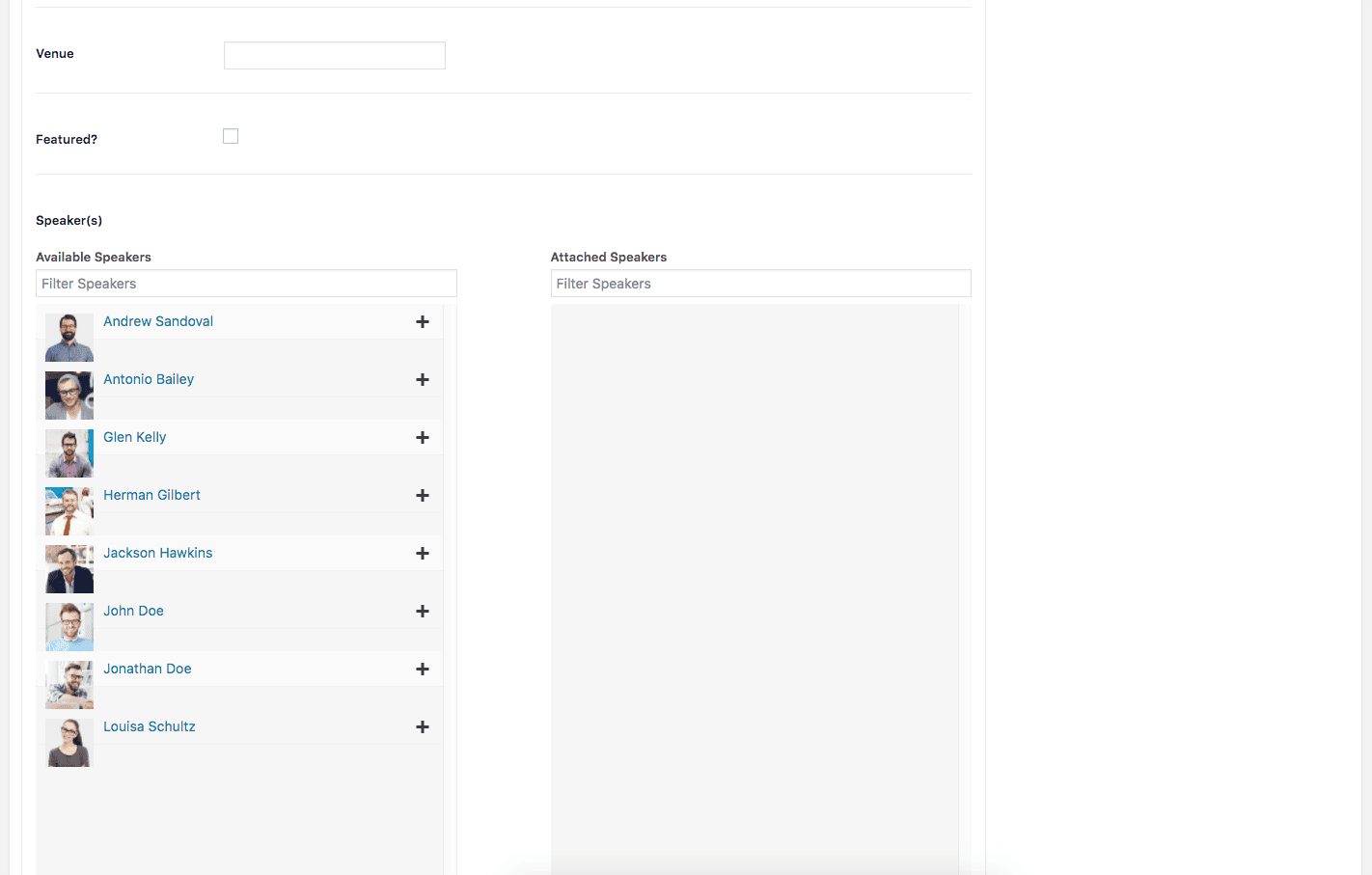Image resolution: width=1372 pixels, height=875 pixels.
Task: Add Jackson Hawkins via plus icon
Action: (422, 554)
